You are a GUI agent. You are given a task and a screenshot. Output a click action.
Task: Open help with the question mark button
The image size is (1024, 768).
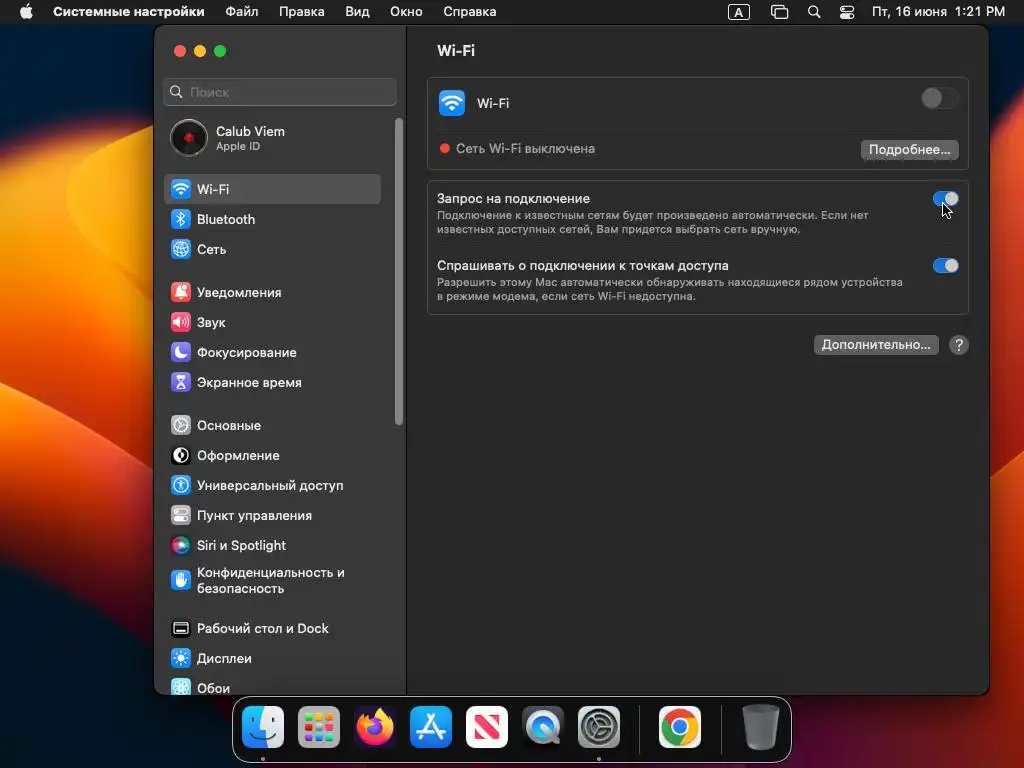click(x=959, y=345)
